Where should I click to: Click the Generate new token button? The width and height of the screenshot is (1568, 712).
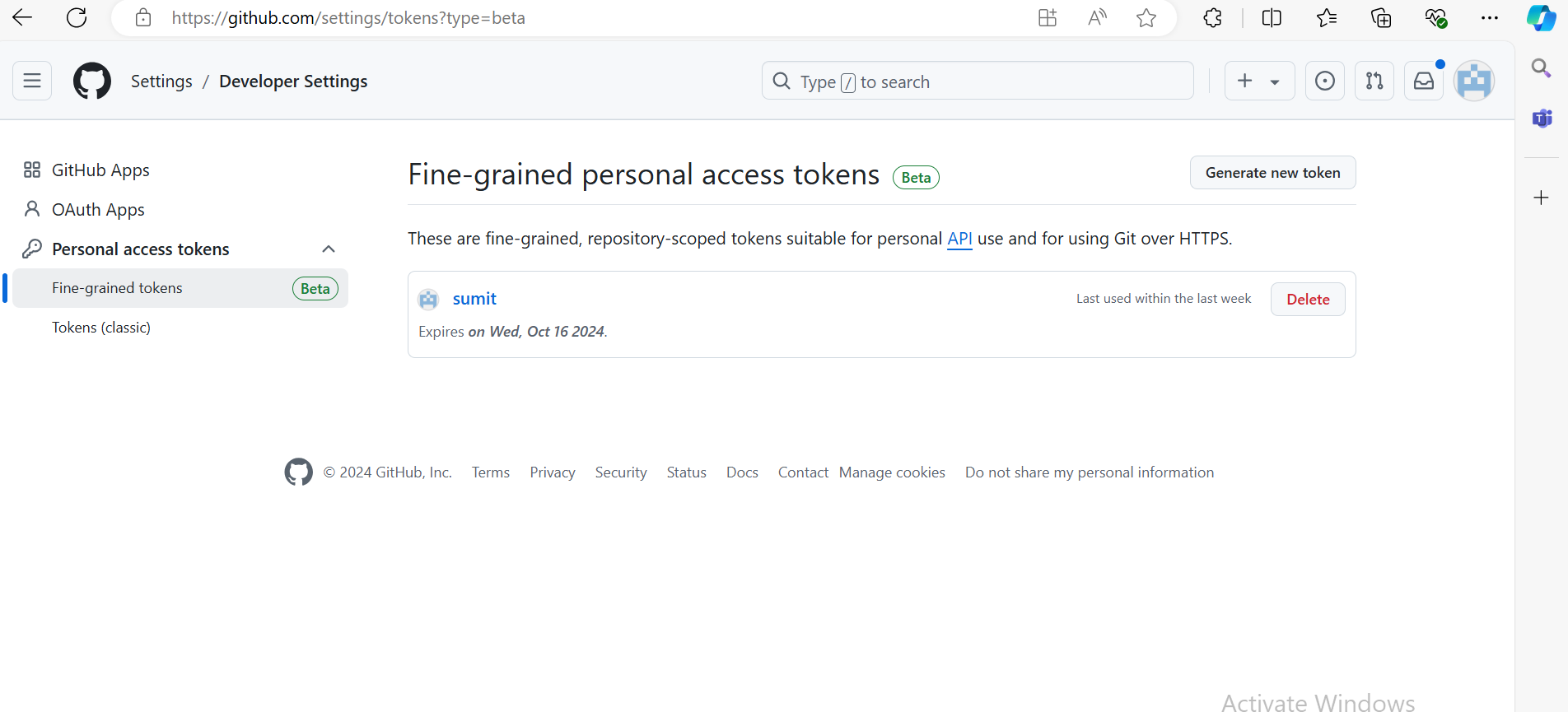pos(1272,173)
